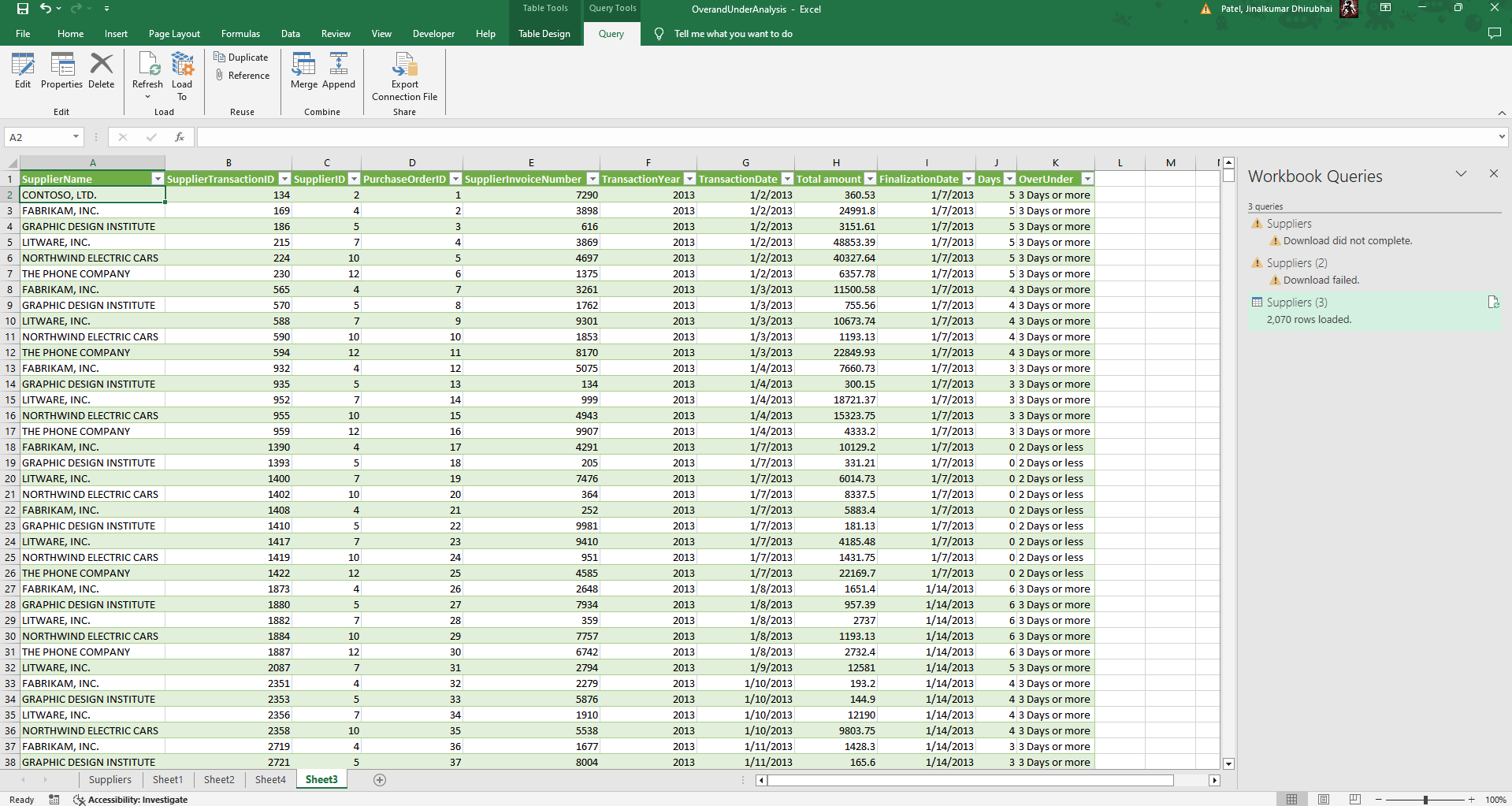Click the Load To icon

pos(182,76)
